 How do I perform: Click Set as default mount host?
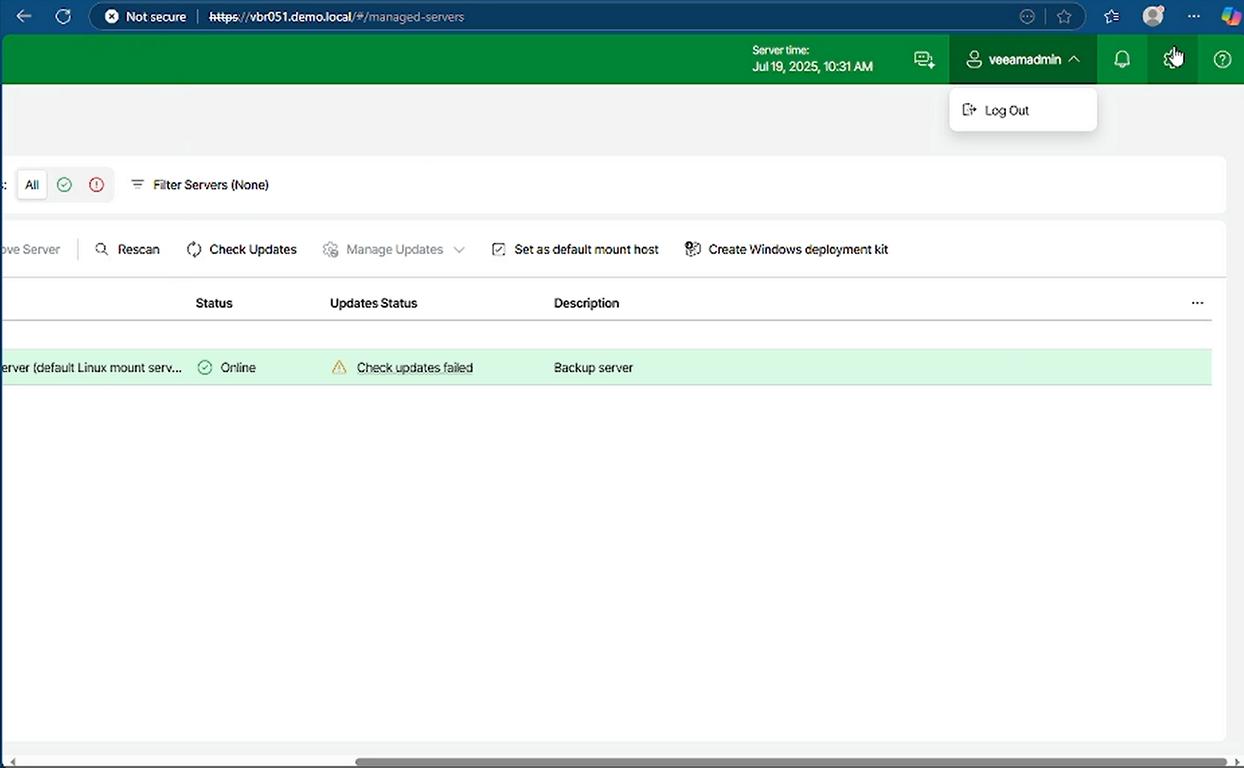click(575, 249)
